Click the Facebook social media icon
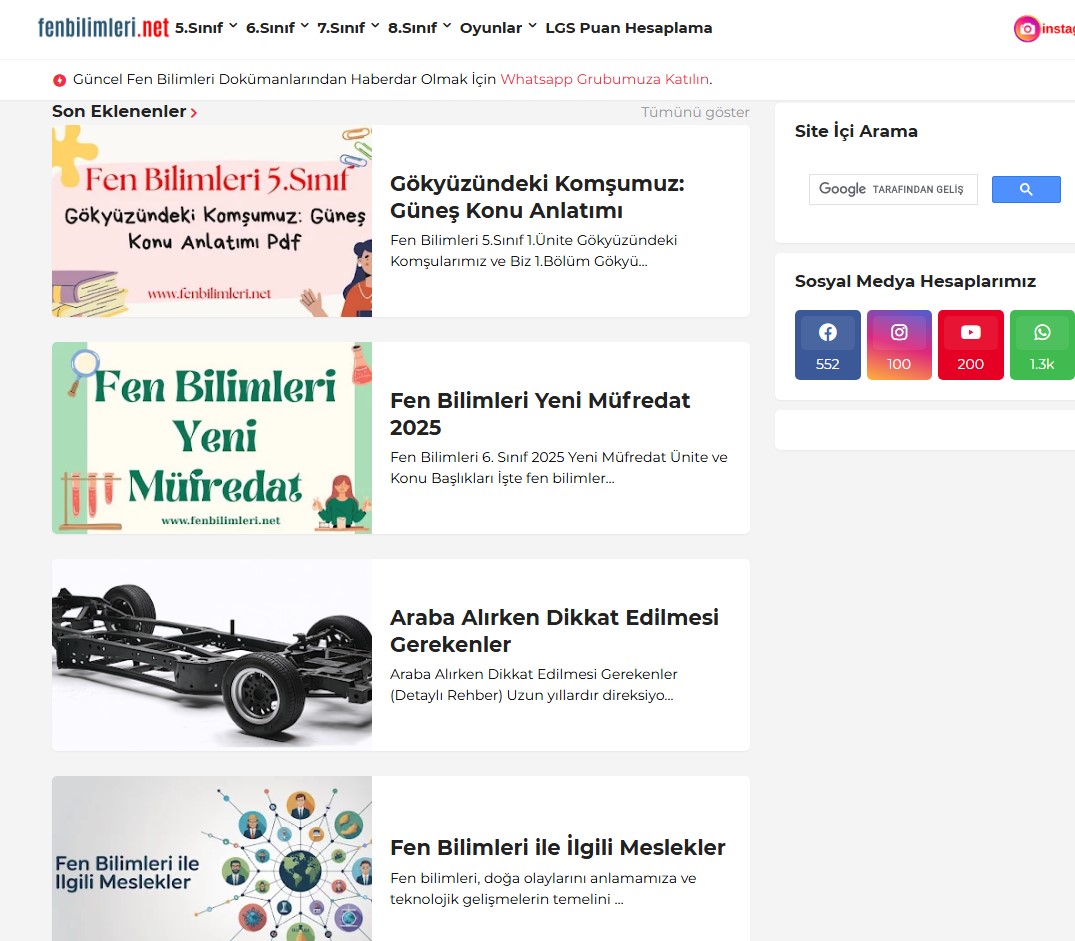This screenshot has height=941, width=1075. (x=827, y=334)
